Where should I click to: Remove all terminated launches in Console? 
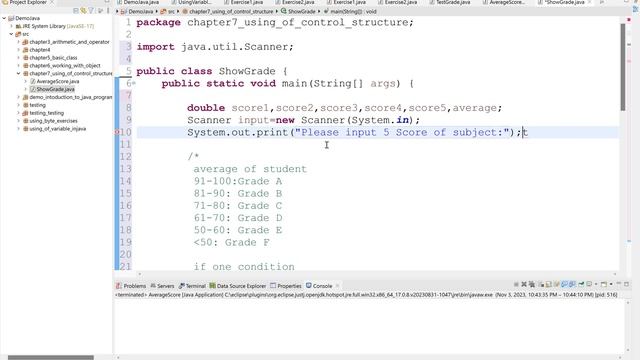click(x=532, y=284)
